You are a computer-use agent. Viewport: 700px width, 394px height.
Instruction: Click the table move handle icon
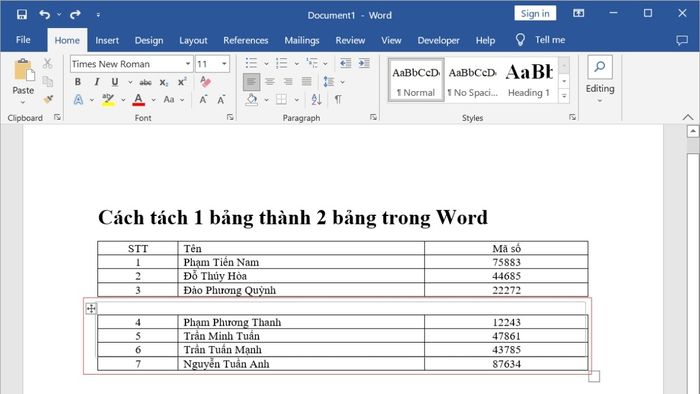(91, 308)
